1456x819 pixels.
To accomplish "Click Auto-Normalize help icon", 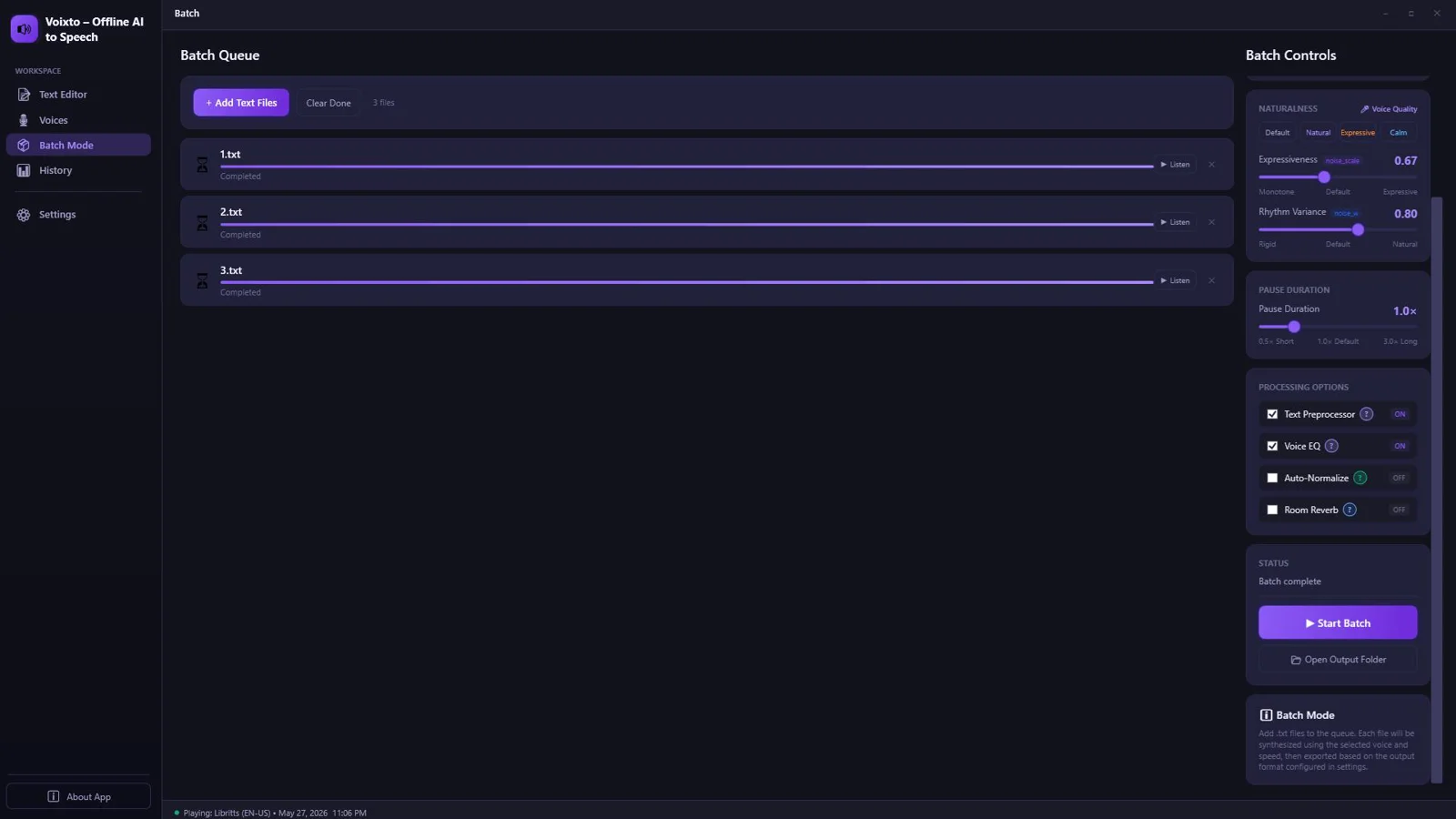I will pyautogui.click(x=1360, y=478).
